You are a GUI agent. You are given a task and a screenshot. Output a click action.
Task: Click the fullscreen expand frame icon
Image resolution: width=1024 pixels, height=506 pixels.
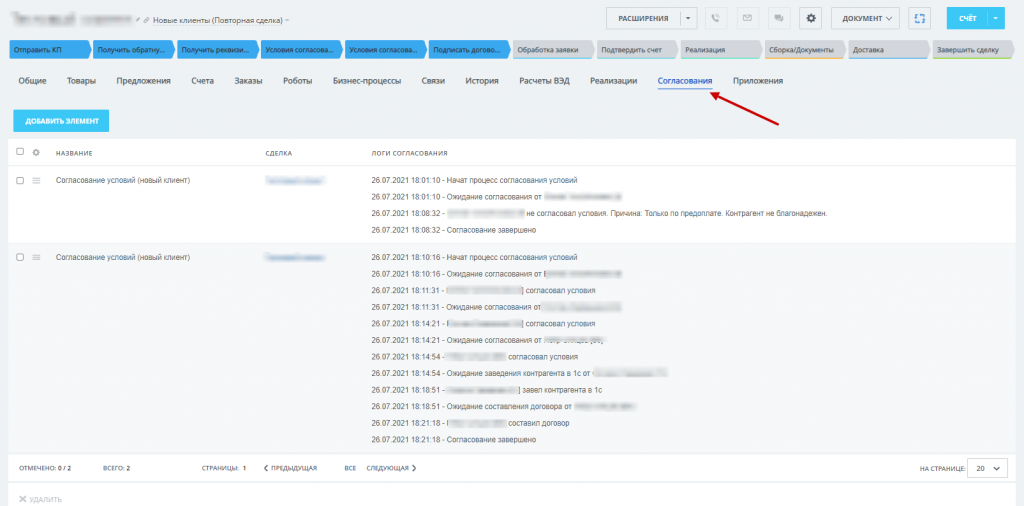click(x=921, y=18)
